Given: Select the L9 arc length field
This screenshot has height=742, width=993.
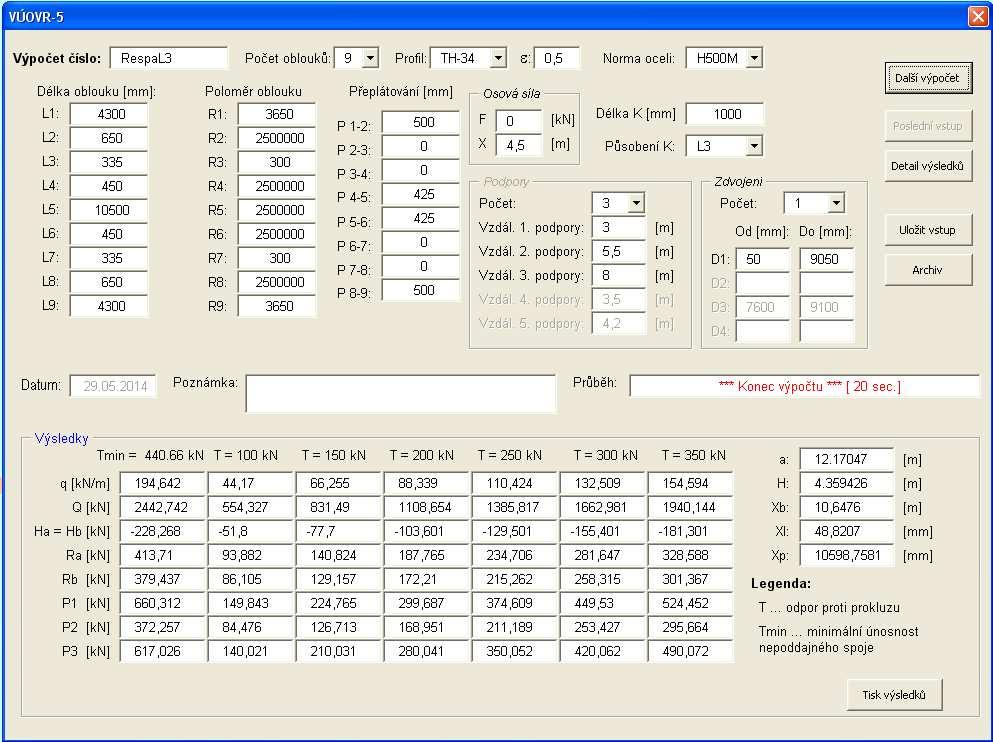Looking at the screenshot, I should click(109, 306).
